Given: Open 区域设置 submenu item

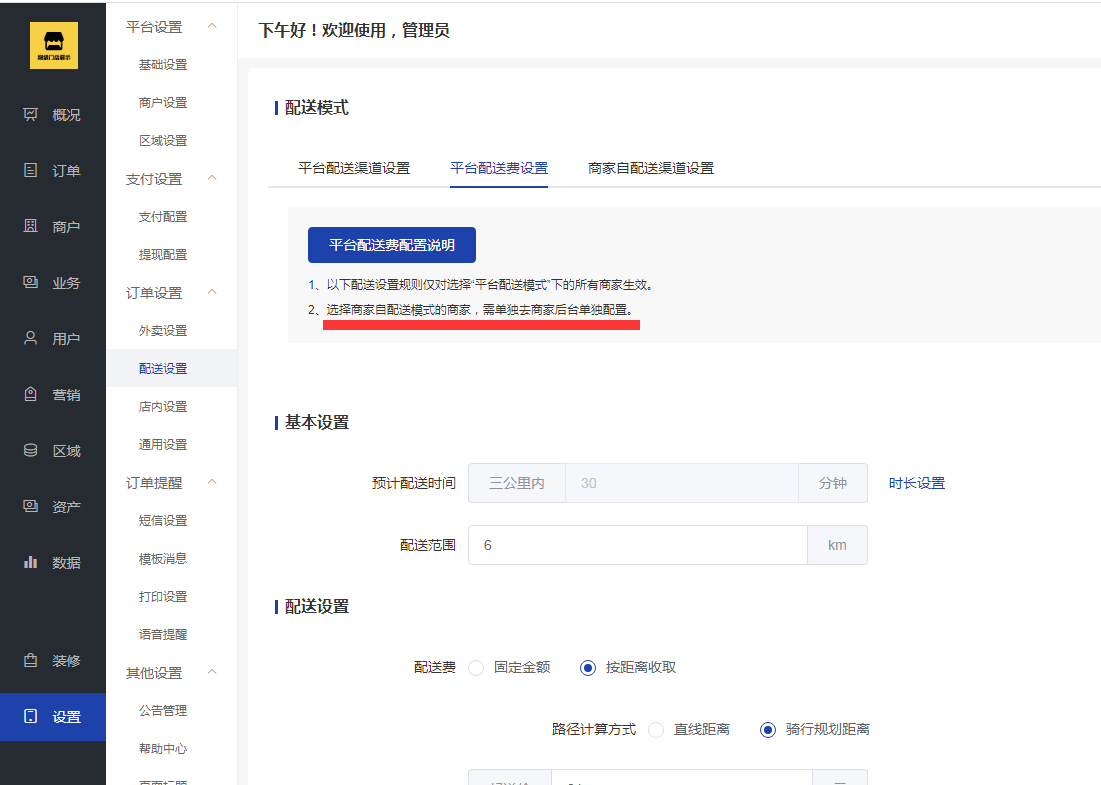Looking at the screenshot, I should tap(163, 140).
